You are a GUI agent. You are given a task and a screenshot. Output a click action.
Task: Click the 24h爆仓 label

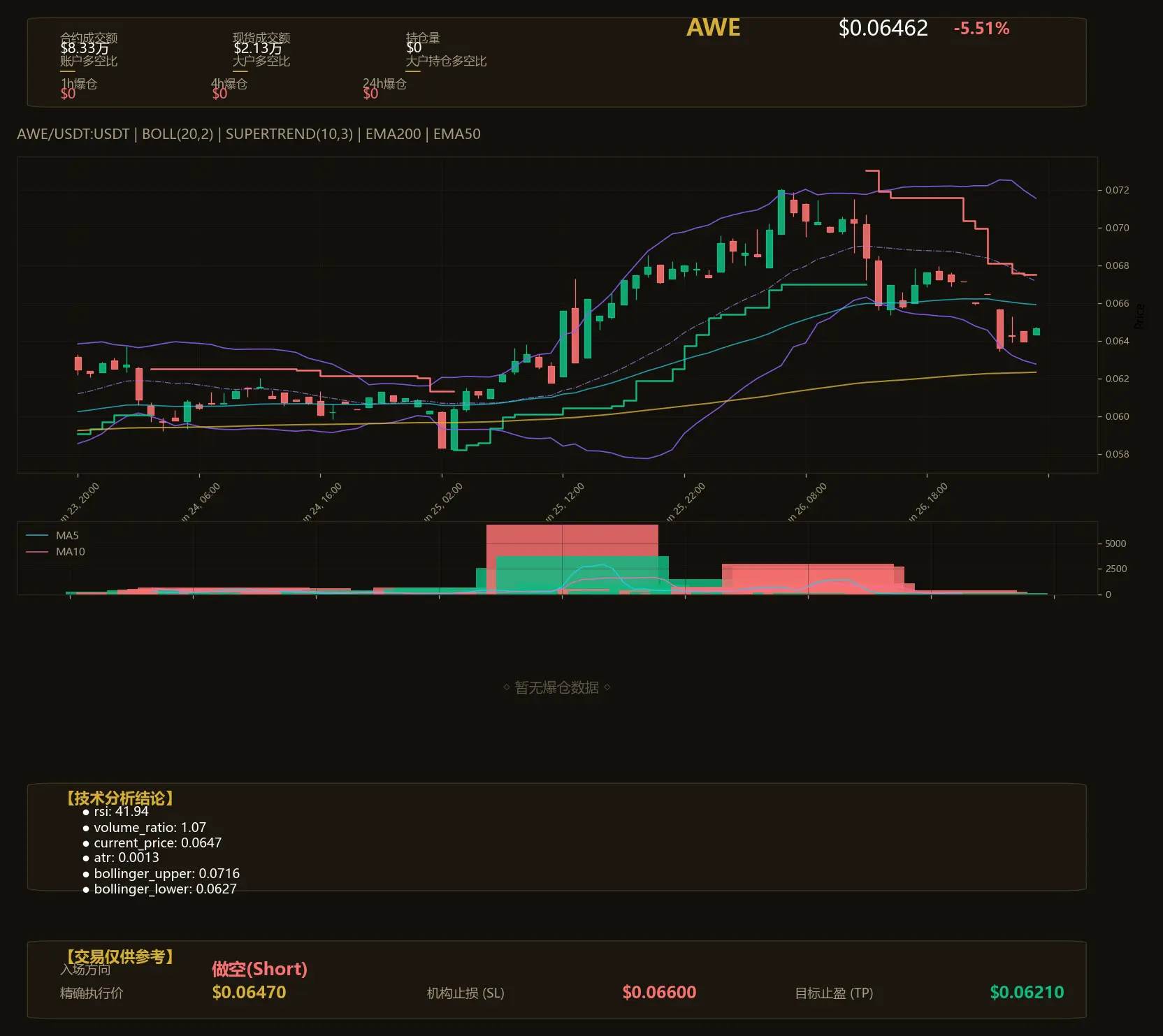[384, 84]
